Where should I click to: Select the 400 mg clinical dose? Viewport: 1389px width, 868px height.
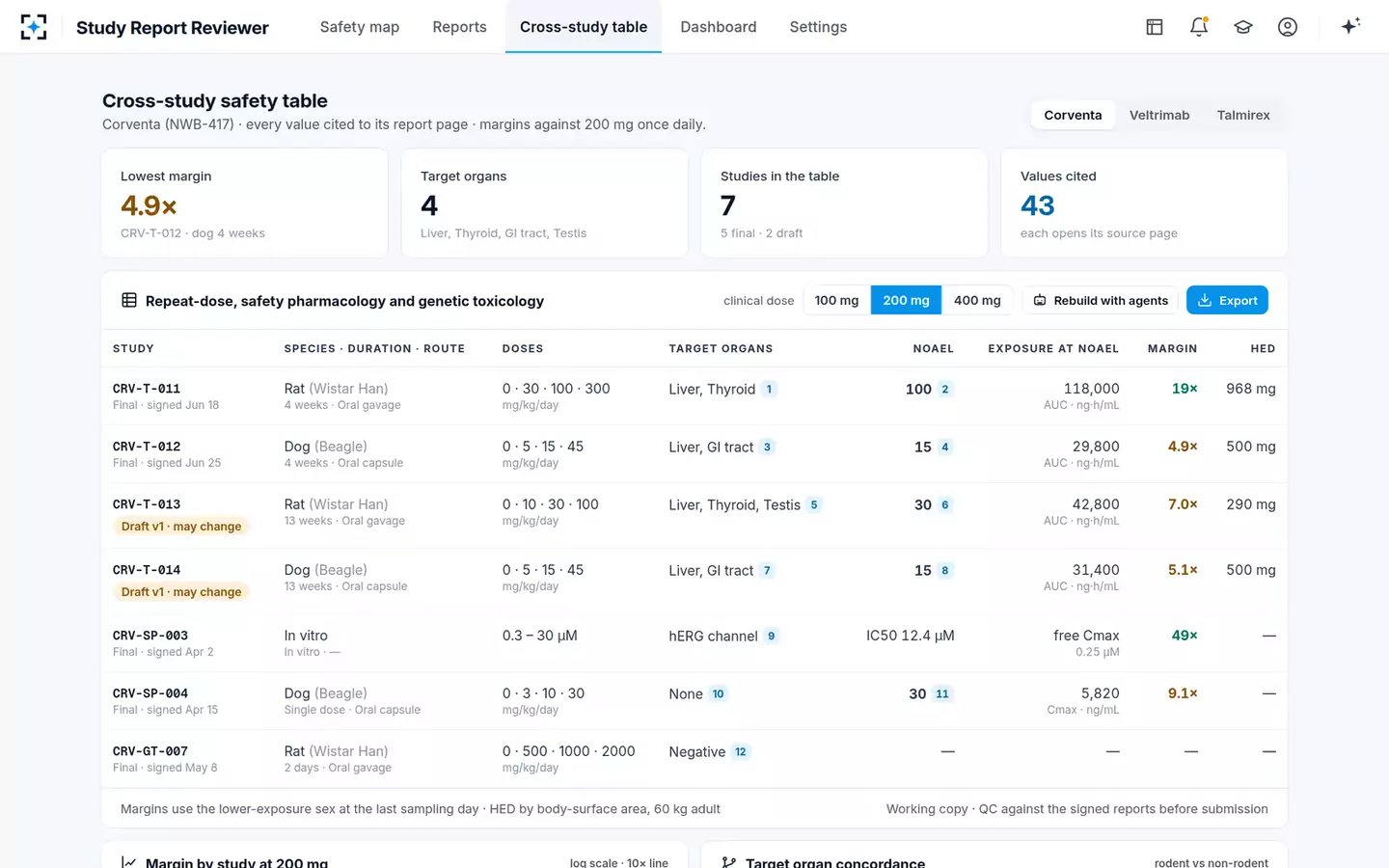[x=977, y=301]
